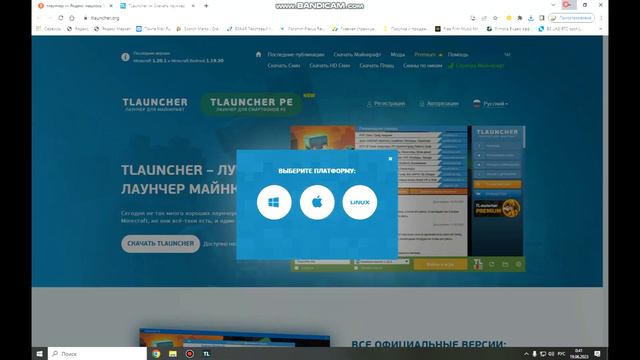Reload the page
This screenshot has width=640, height=360.
61,18
